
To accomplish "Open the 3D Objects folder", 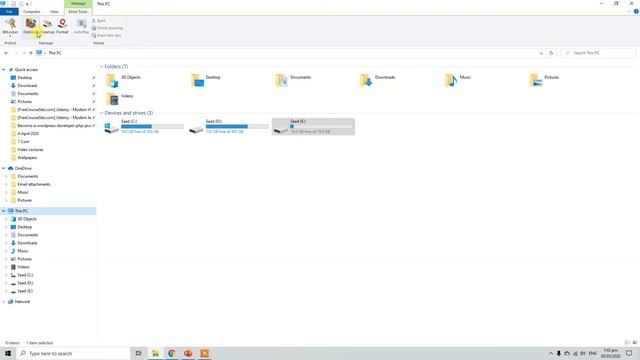I will point(123,80).
